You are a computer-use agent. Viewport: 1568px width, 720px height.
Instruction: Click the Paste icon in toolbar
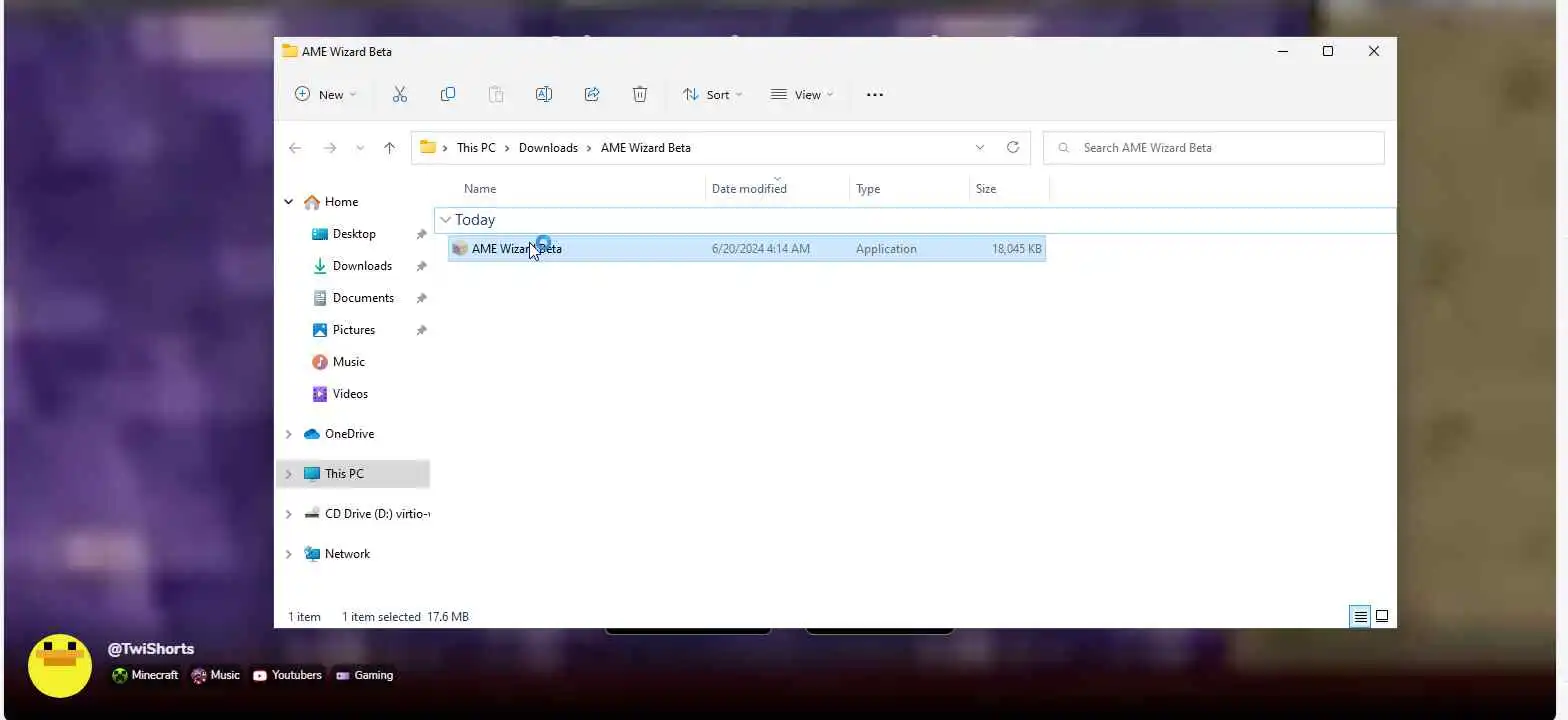[496, 94]
